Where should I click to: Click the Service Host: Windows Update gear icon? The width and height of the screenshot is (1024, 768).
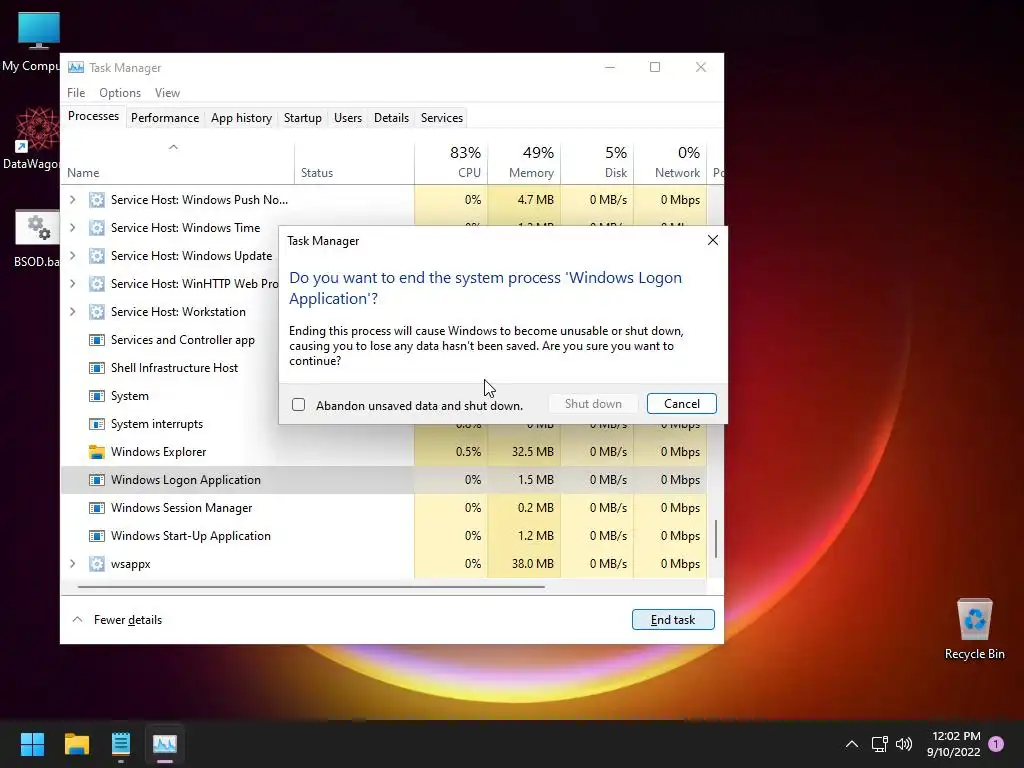click(x=97, y=256)
